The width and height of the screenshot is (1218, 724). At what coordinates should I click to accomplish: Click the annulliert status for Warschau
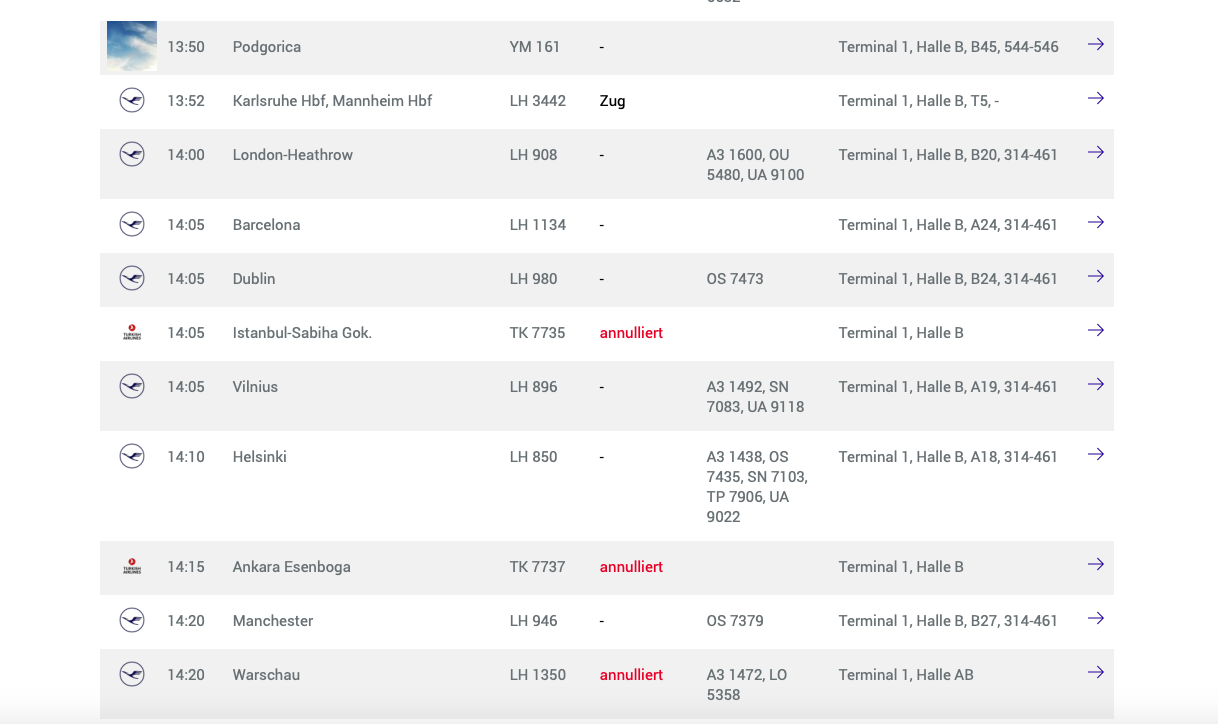tap(631, 675)
